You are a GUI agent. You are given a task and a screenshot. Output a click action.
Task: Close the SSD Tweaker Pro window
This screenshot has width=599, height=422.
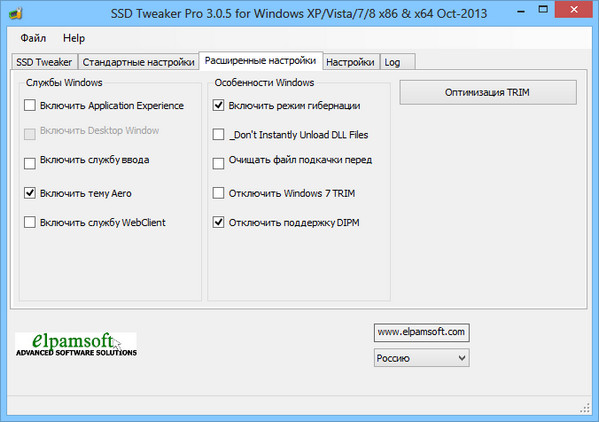coord(573,10)
